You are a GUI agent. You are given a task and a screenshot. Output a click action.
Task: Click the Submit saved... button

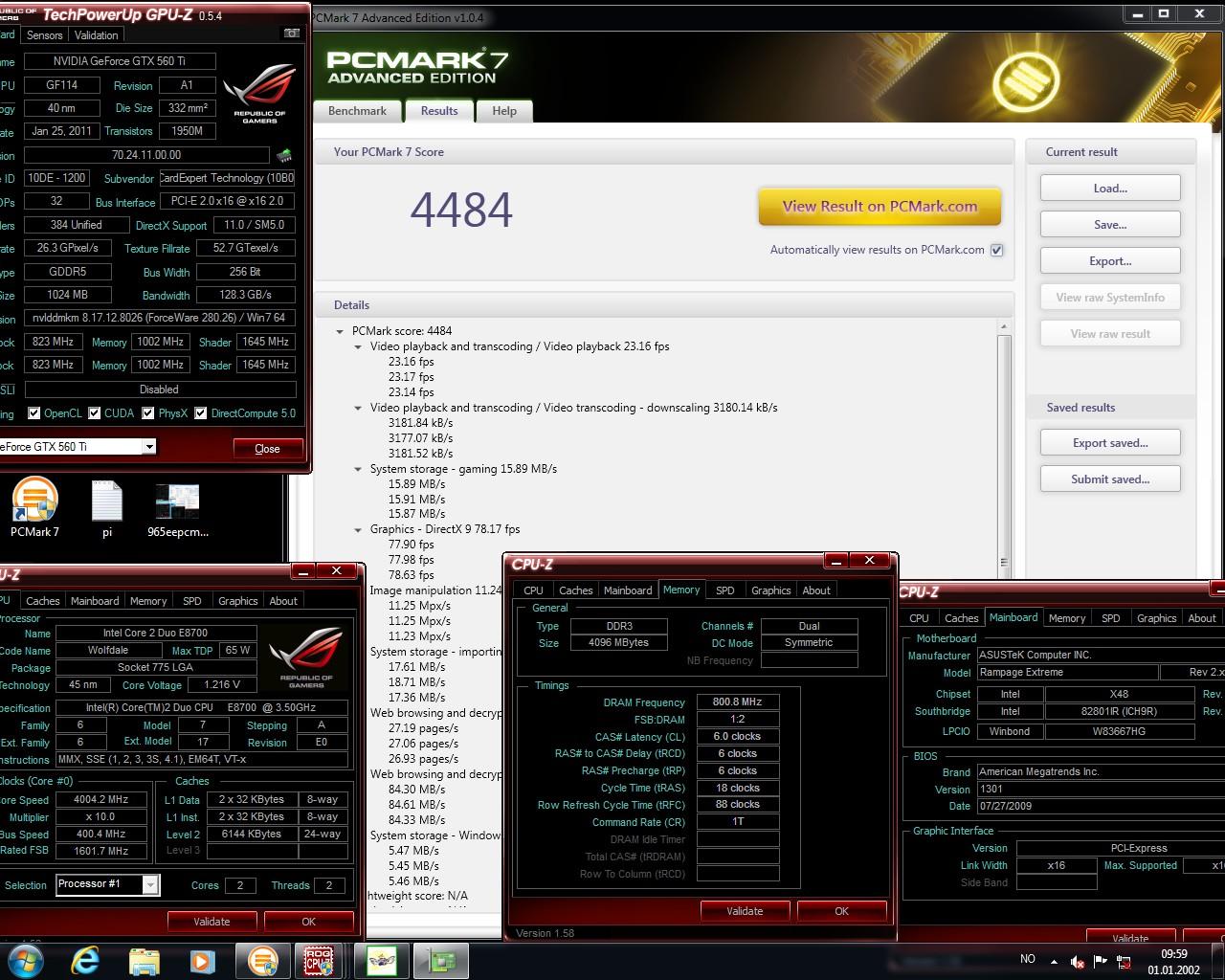[1110, 479]
